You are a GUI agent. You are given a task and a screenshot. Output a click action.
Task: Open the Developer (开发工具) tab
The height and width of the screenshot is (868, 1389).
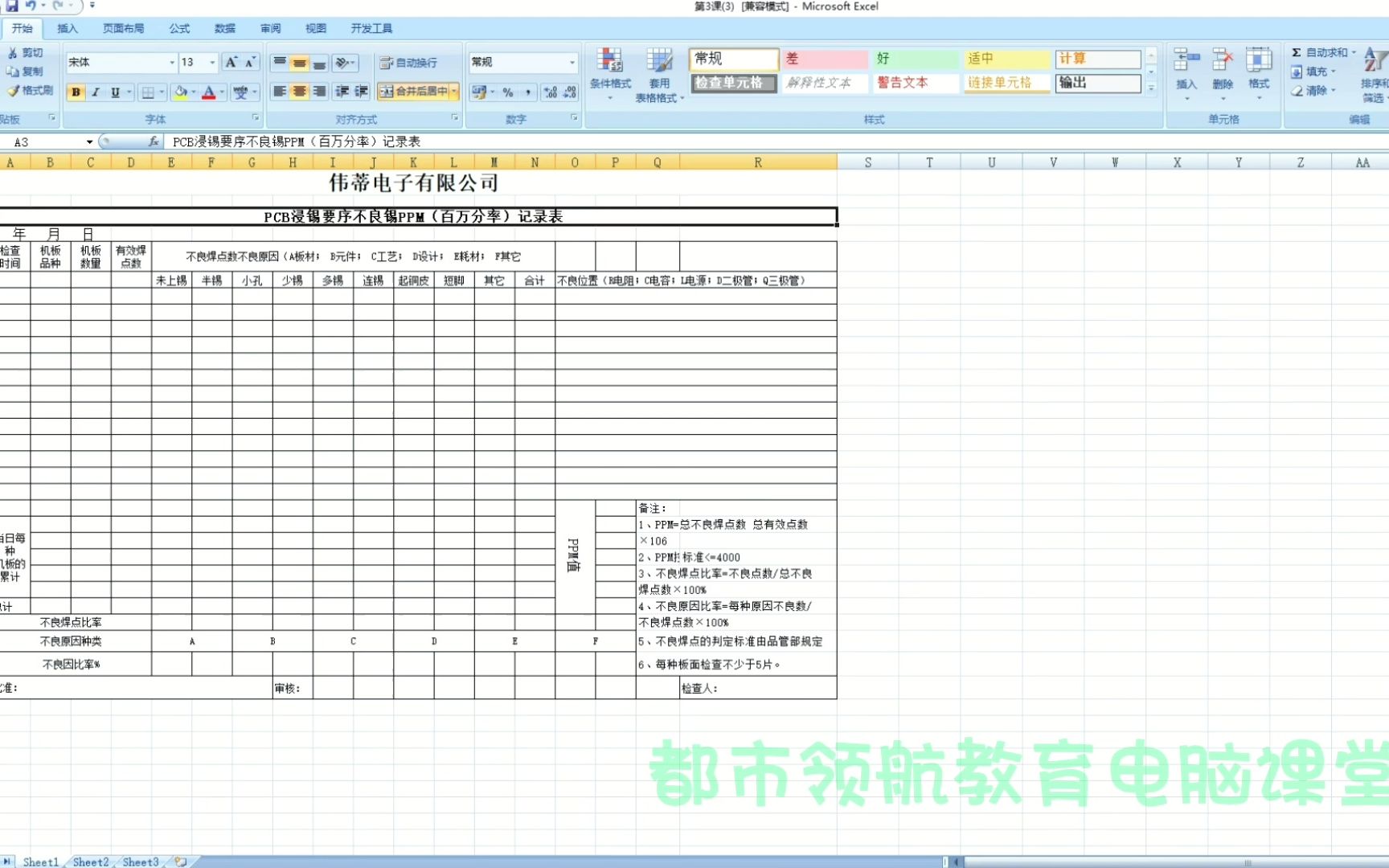click(x=371, y=28)
